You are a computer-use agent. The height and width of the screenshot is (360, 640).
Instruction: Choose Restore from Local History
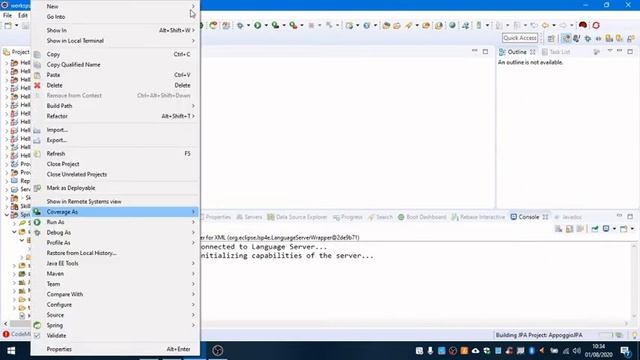coord(115,253)
